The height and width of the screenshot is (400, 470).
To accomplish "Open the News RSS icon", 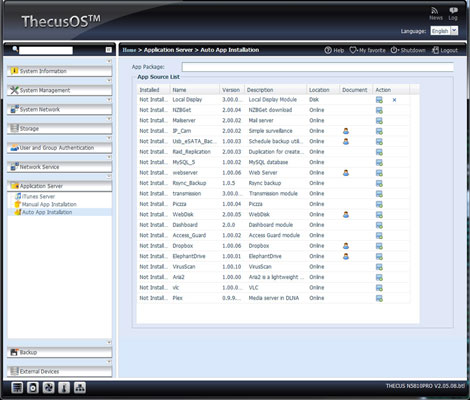I will (435, 11).
